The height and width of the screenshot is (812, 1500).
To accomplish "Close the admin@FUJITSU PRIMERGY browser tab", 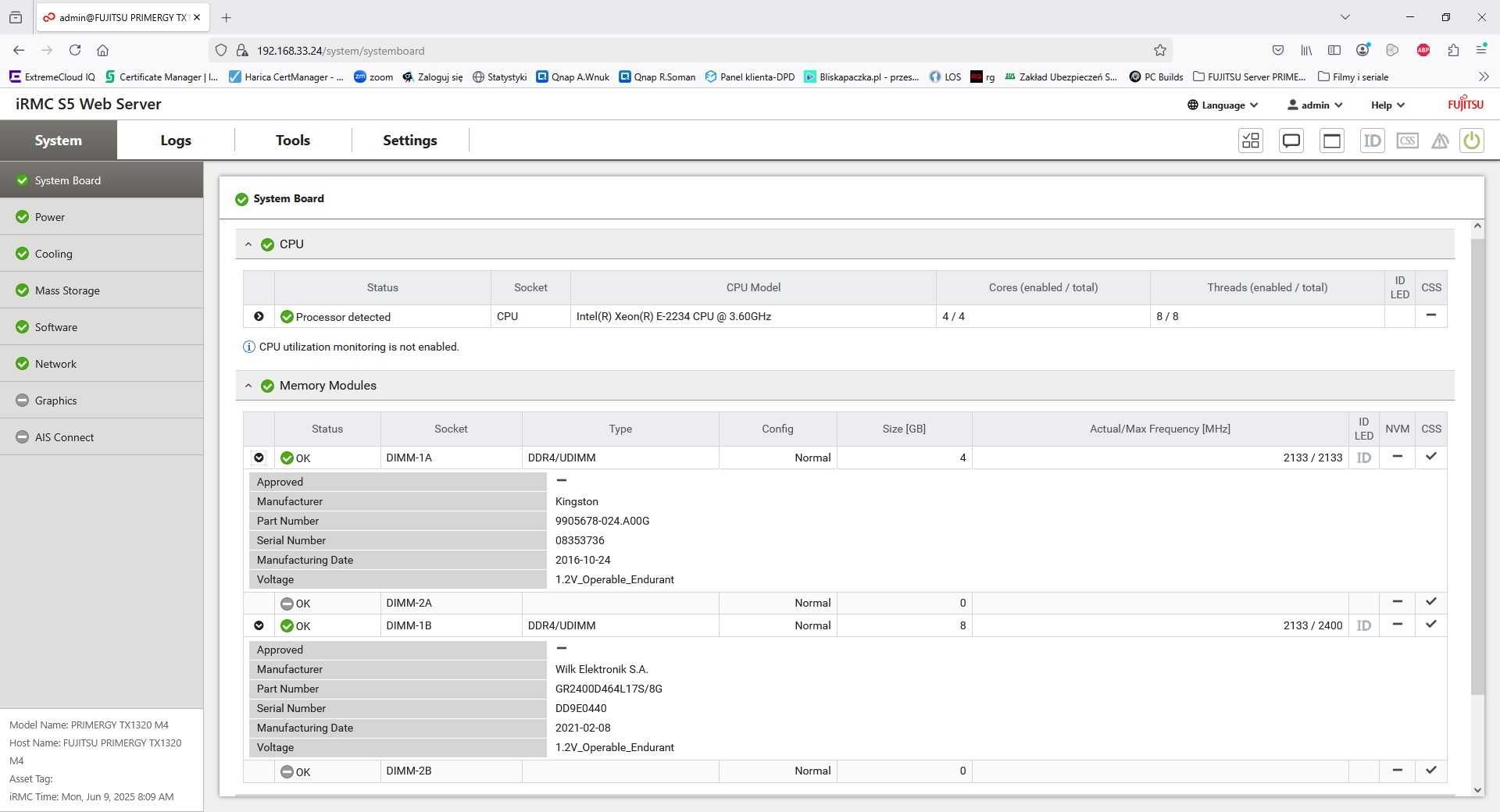I will pyautogui.click(x=197, y=17).
